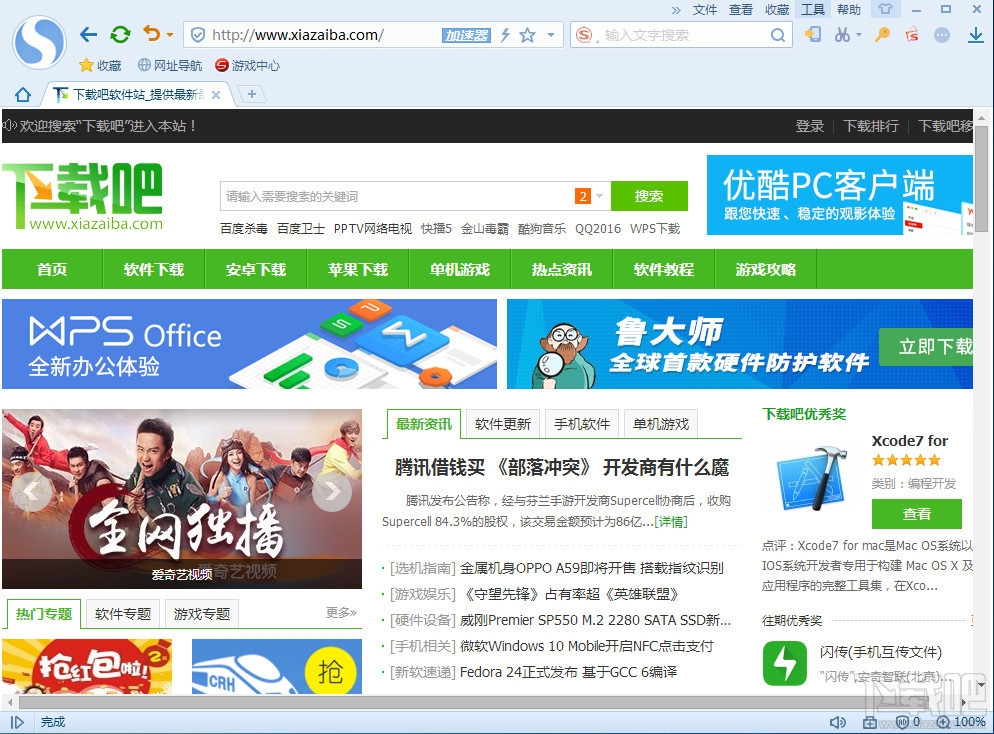Select 游戏攻略 in green nav bar
The height and width of the screenshot is (734, 994).
(766, 269)
